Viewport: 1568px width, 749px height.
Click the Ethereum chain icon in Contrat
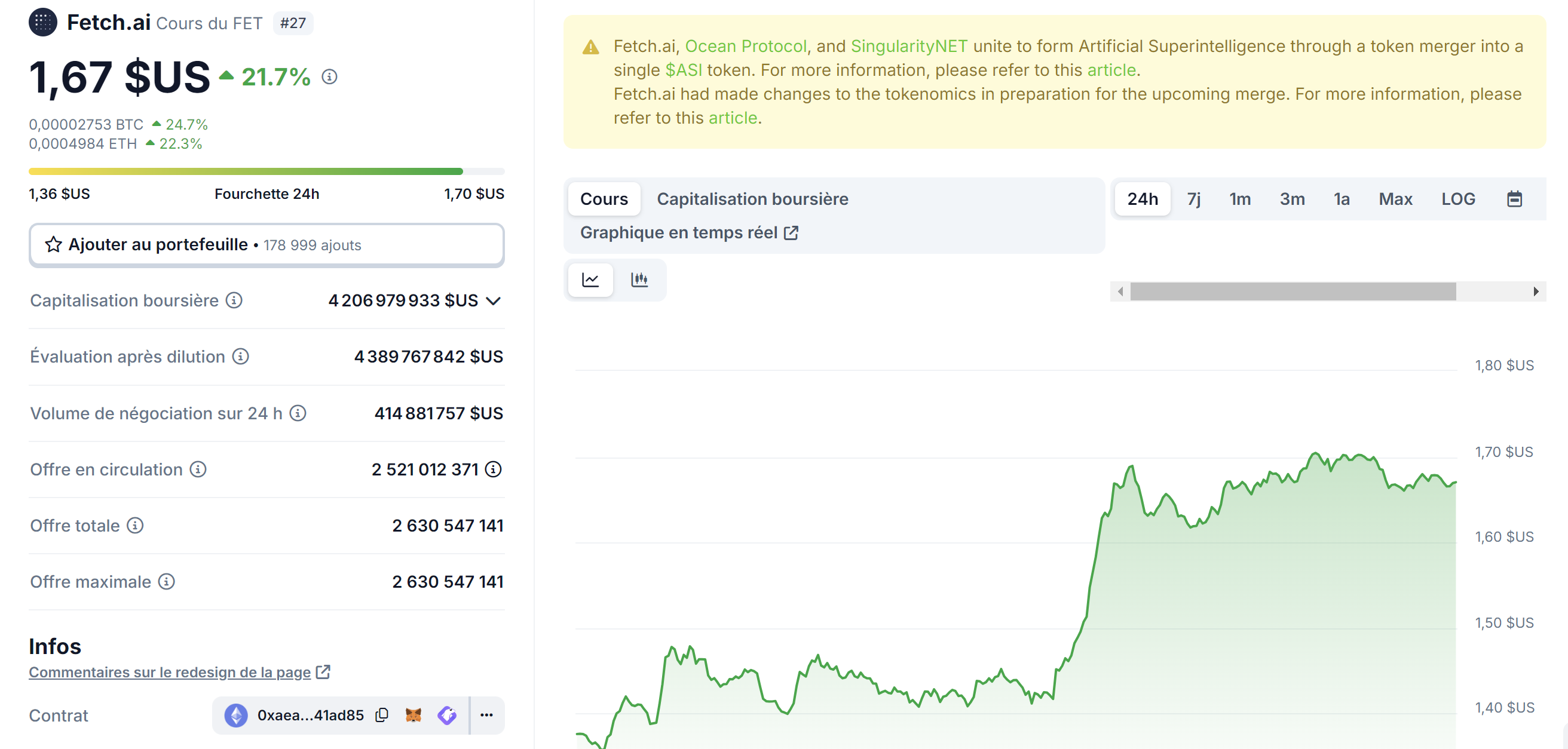coord(236,716)
